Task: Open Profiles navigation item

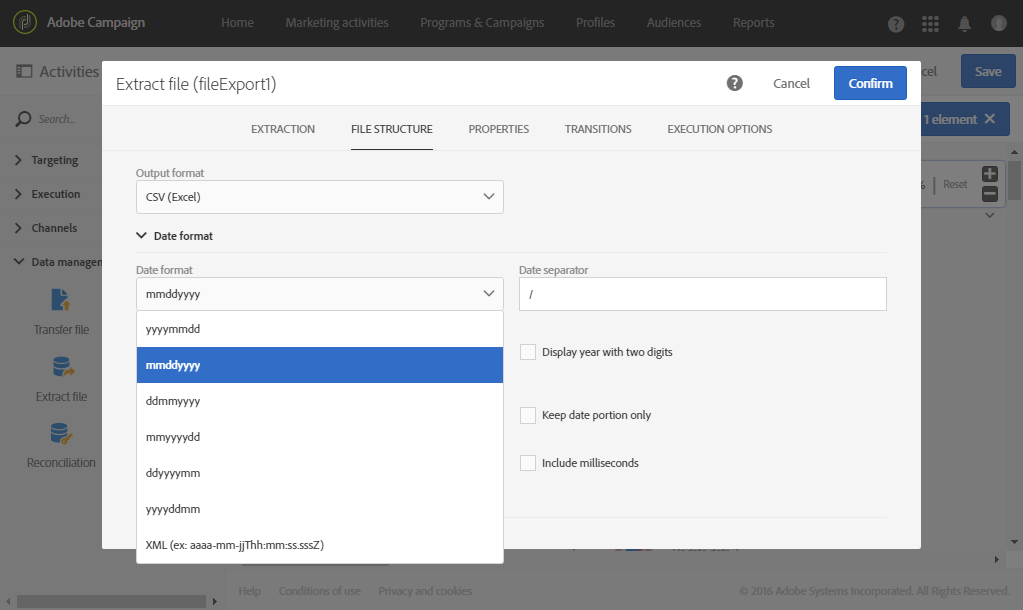Action: coord(595,22)
